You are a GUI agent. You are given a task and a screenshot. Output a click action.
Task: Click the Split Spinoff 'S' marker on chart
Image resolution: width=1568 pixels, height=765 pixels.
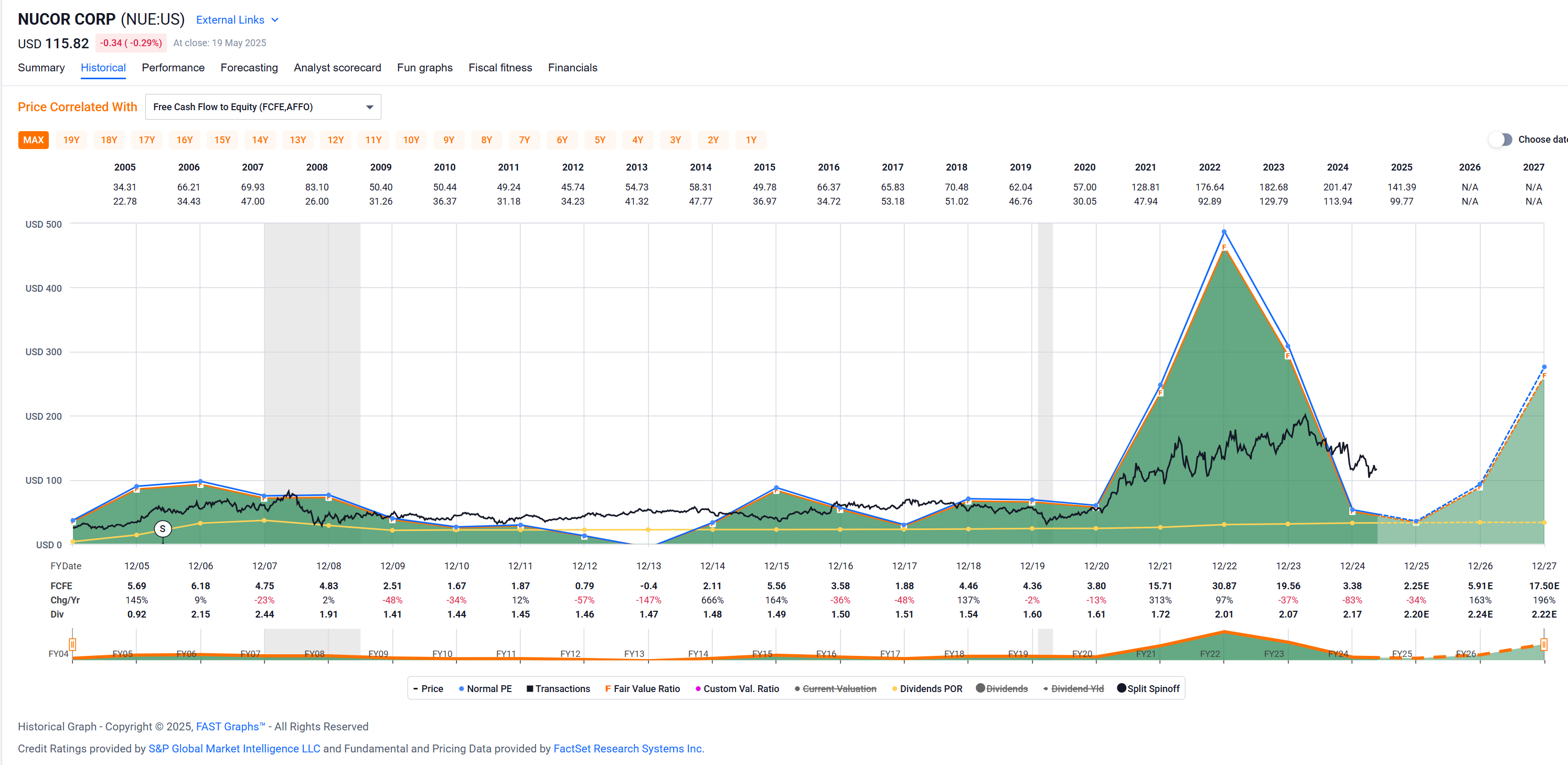[163, 529]
